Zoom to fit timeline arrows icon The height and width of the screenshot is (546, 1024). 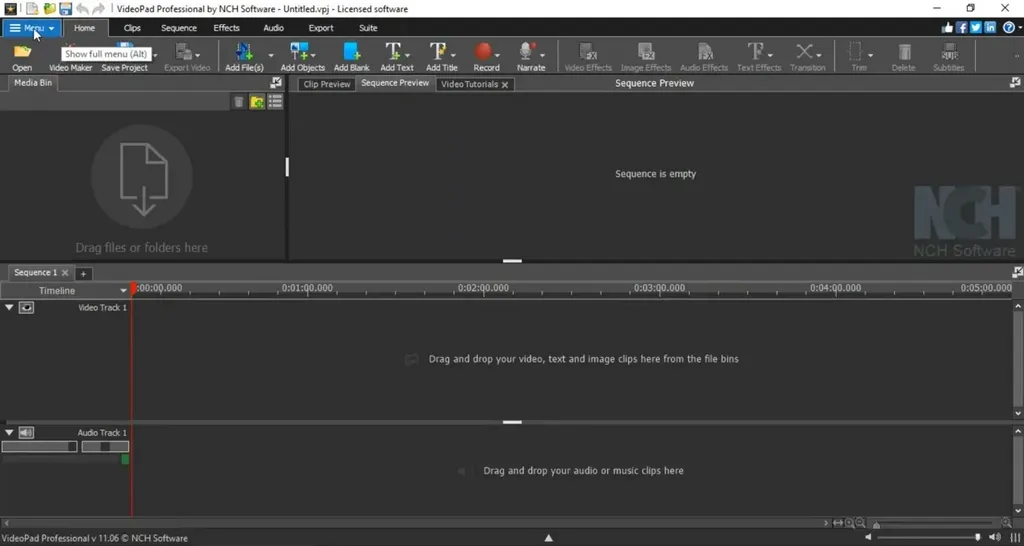pyautogui.click(x=838, y=523)
